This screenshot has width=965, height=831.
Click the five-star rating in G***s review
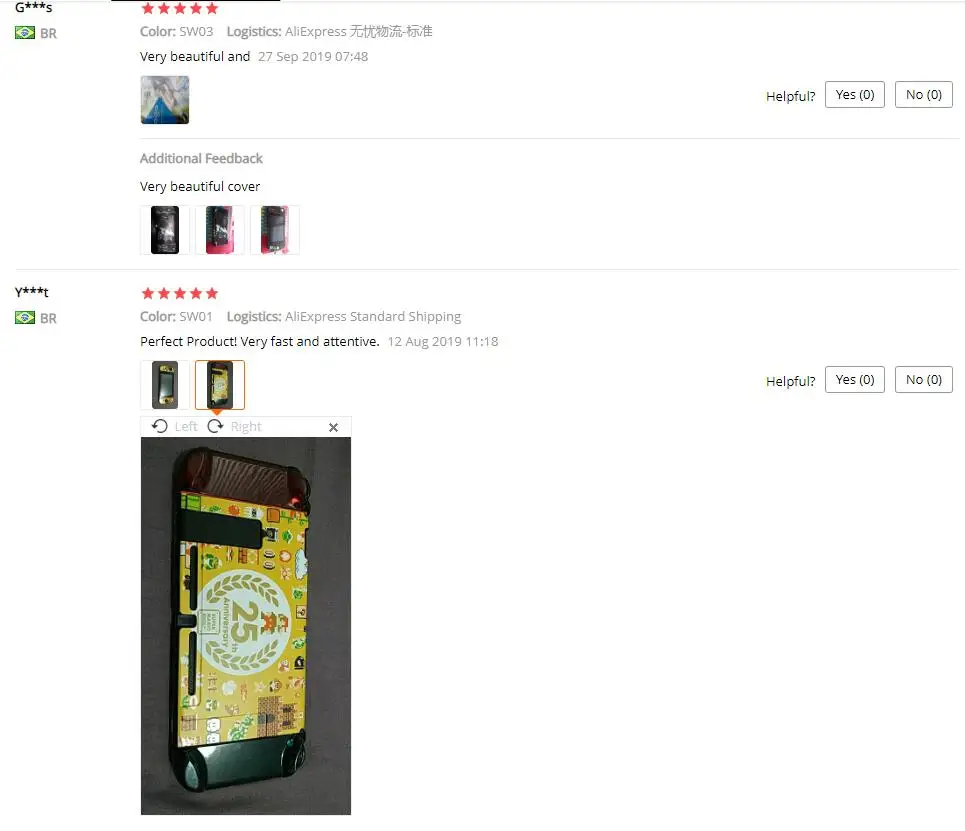point(180,8)
